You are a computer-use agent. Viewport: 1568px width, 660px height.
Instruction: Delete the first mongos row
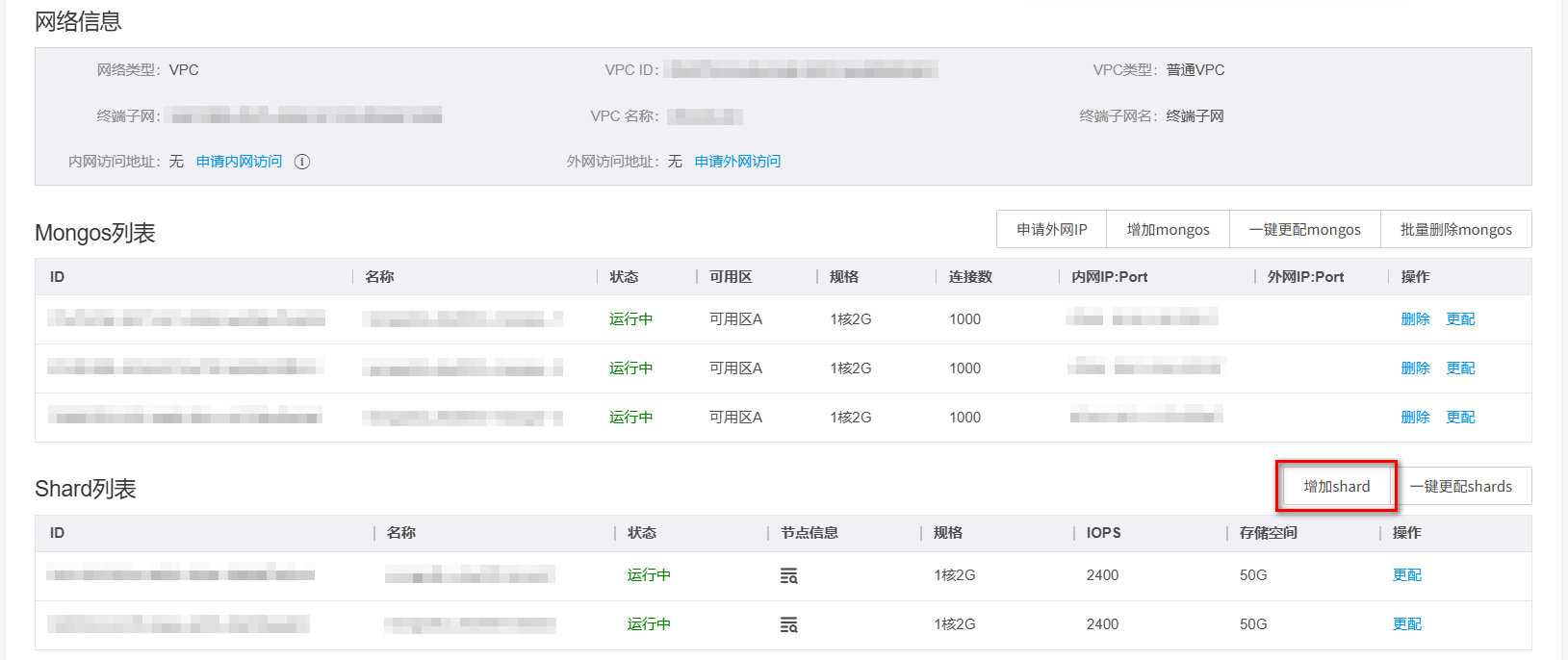1415,319
